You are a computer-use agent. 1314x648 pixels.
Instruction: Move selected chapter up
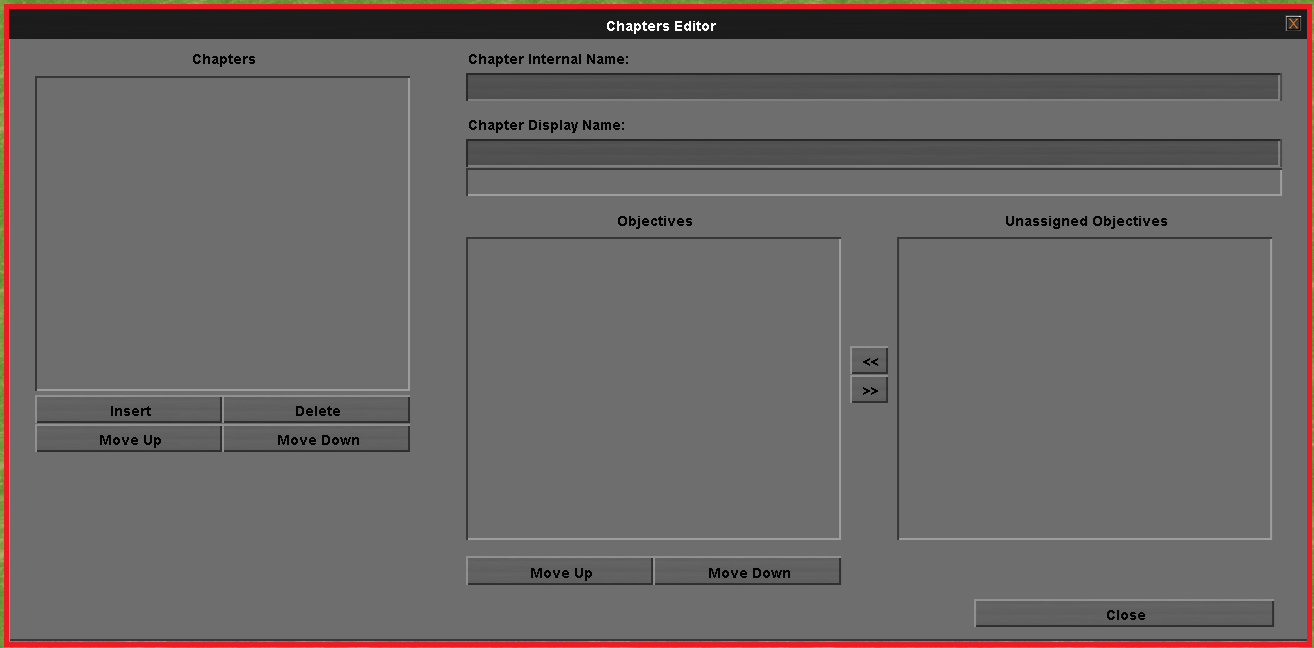(x=129, y=439)
